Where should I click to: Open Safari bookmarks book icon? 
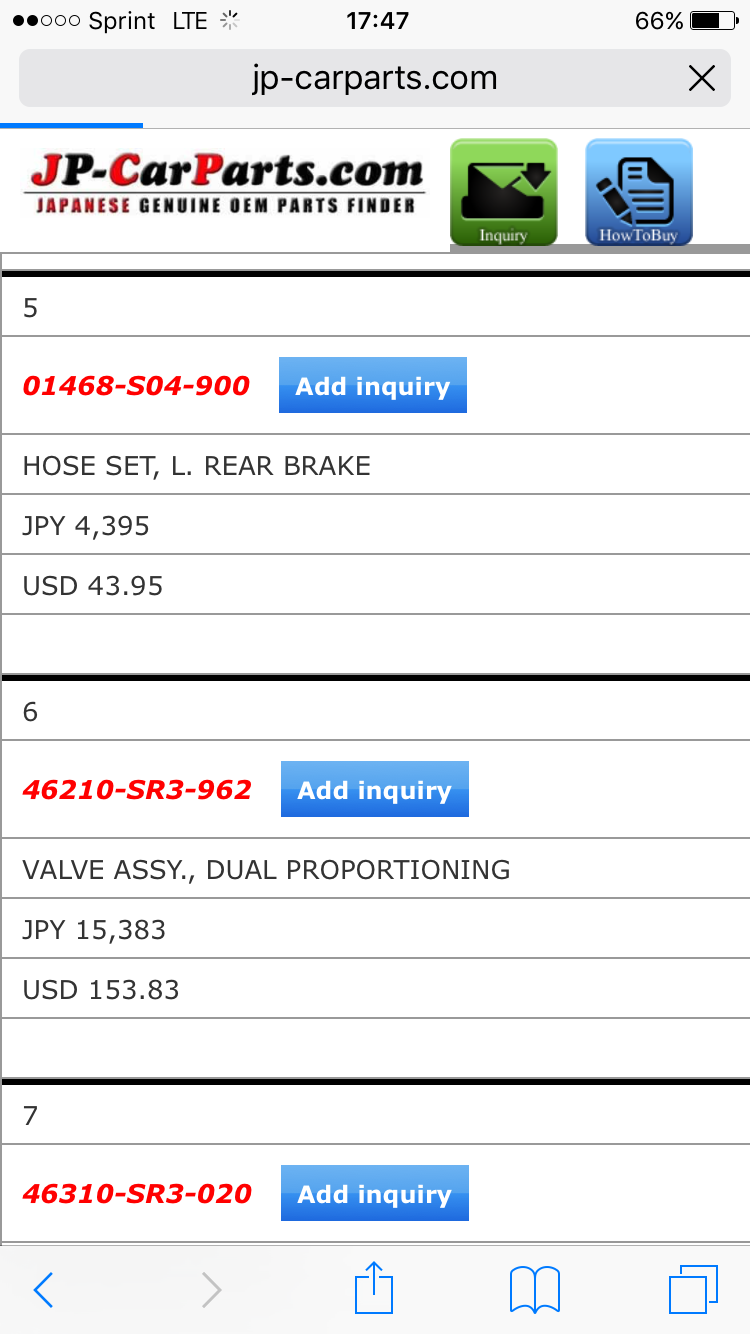tap(535, 1290)
